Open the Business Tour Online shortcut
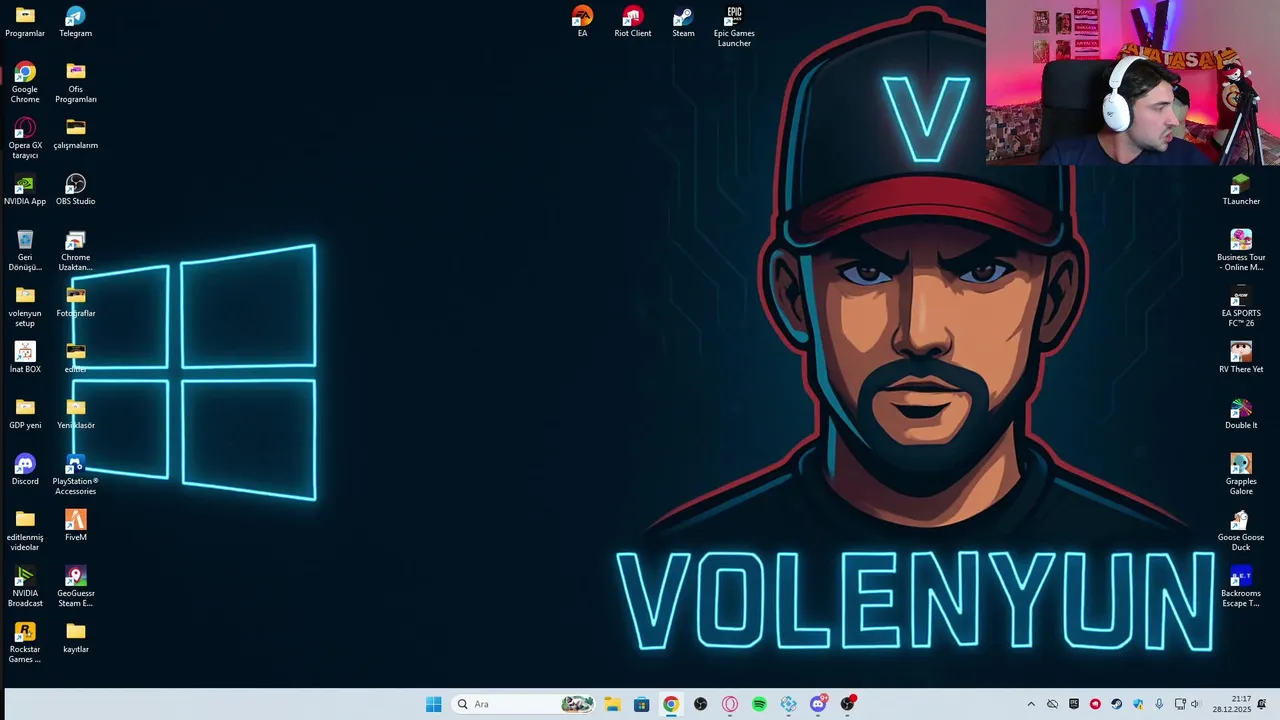1280x720 pixels. (x=1241, y=250)
